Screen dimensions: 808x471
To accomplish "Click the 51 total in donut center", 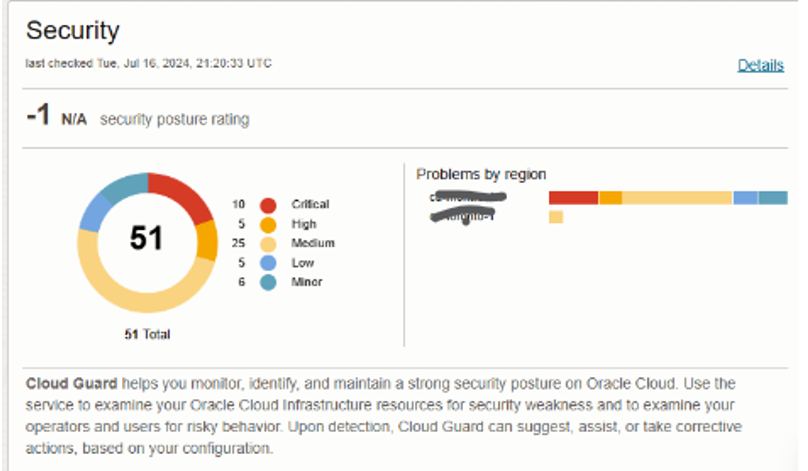I will tap(147, 239).
